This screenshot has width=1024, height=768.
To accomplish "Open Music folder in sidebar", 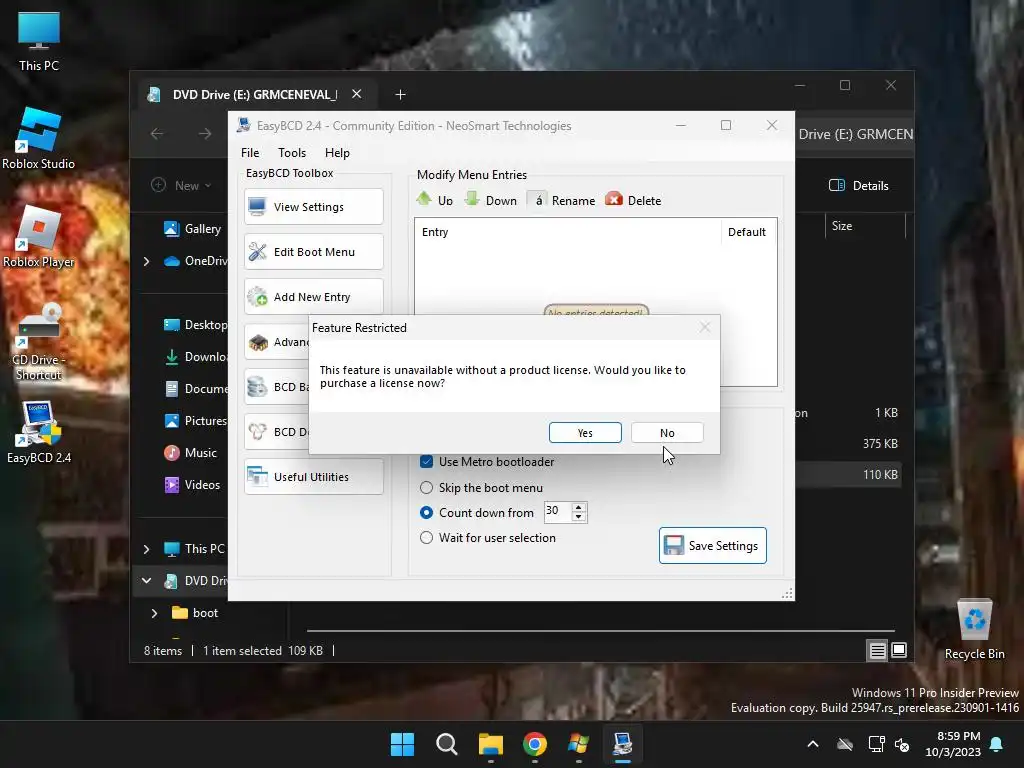I will pyautogui.click(x=191, y=453).
